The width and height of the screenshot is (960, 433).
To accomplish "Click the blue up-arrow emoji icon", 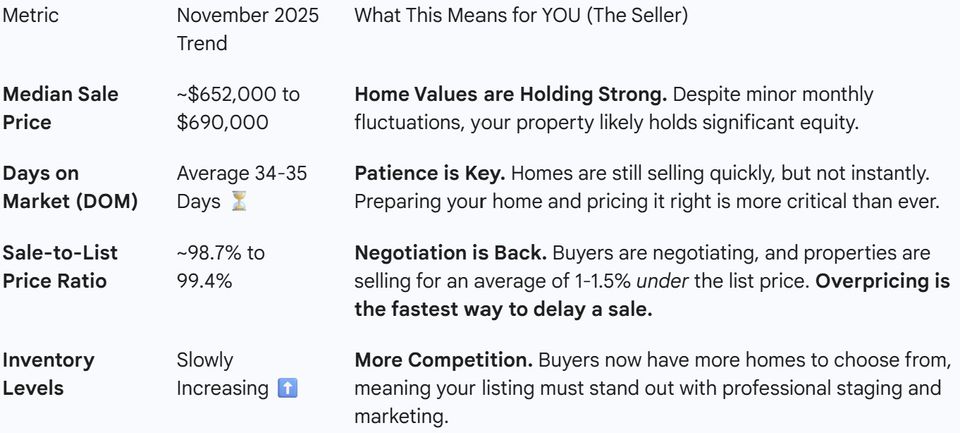I will pos(287,388).
